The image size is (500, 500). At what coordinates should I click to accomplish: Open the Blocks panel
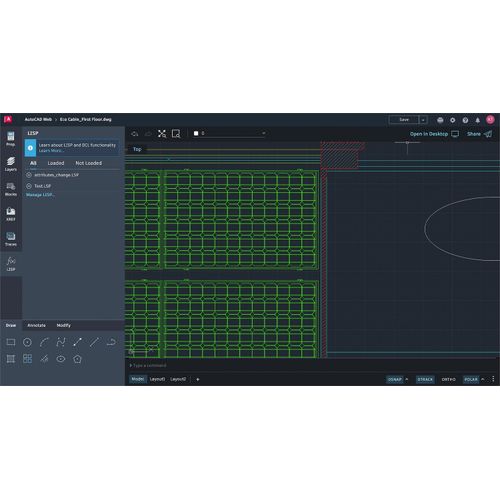coord(11,189)
